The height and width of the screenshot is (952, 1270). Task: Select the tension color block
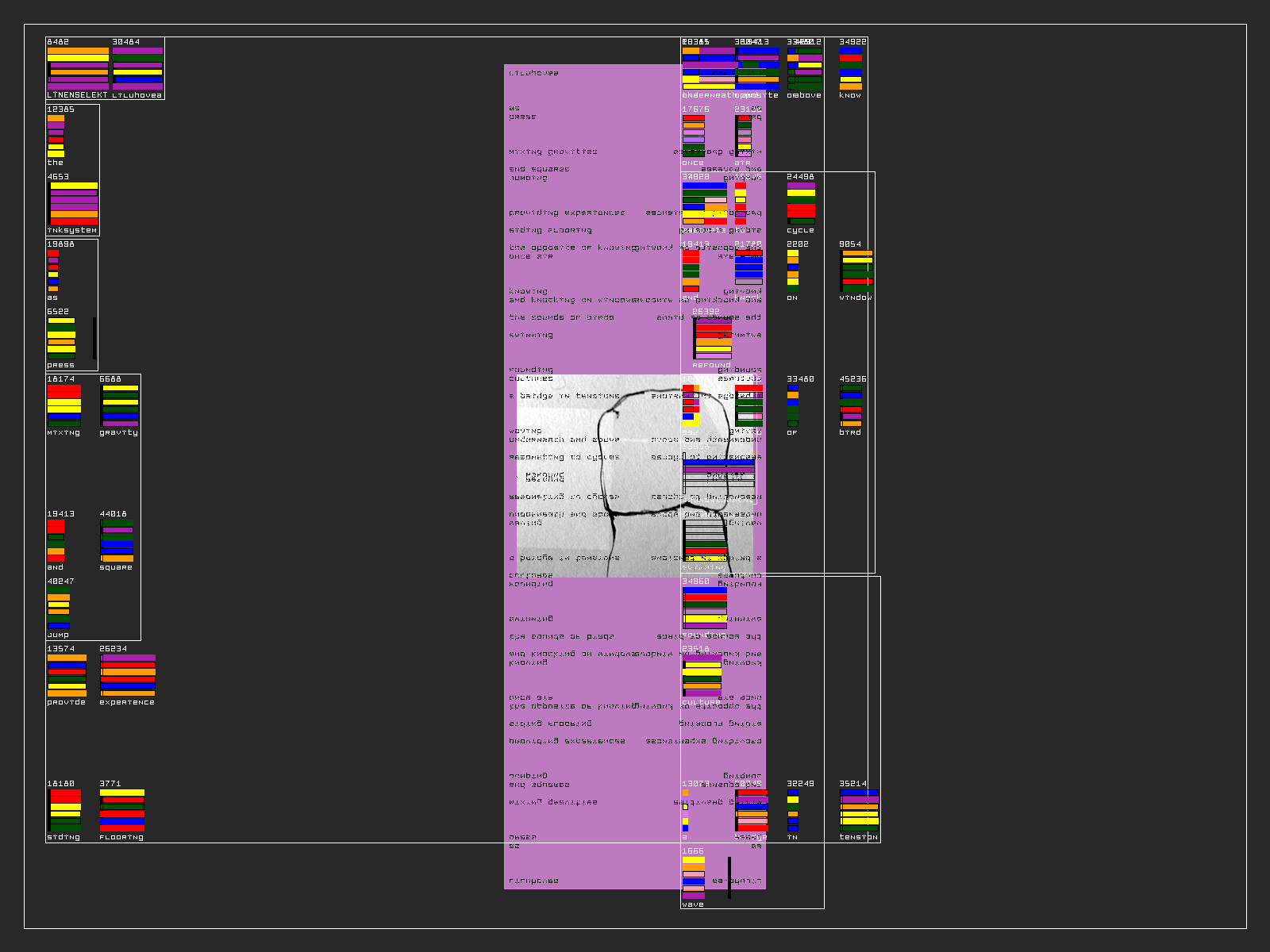[859, 810]
